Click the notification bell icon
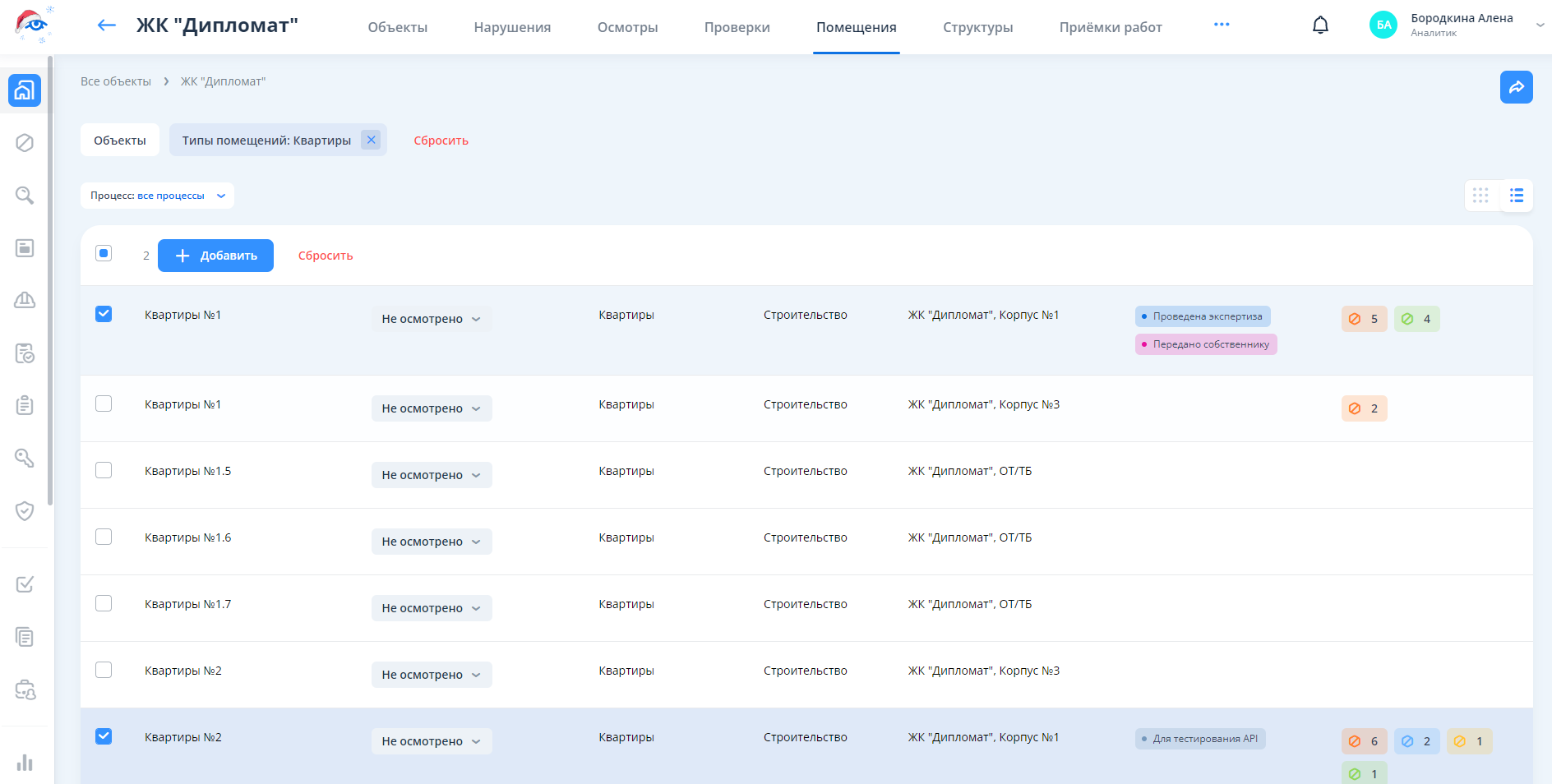The height and width of the screenshot is (784, 1552). tap(1320, 25)
